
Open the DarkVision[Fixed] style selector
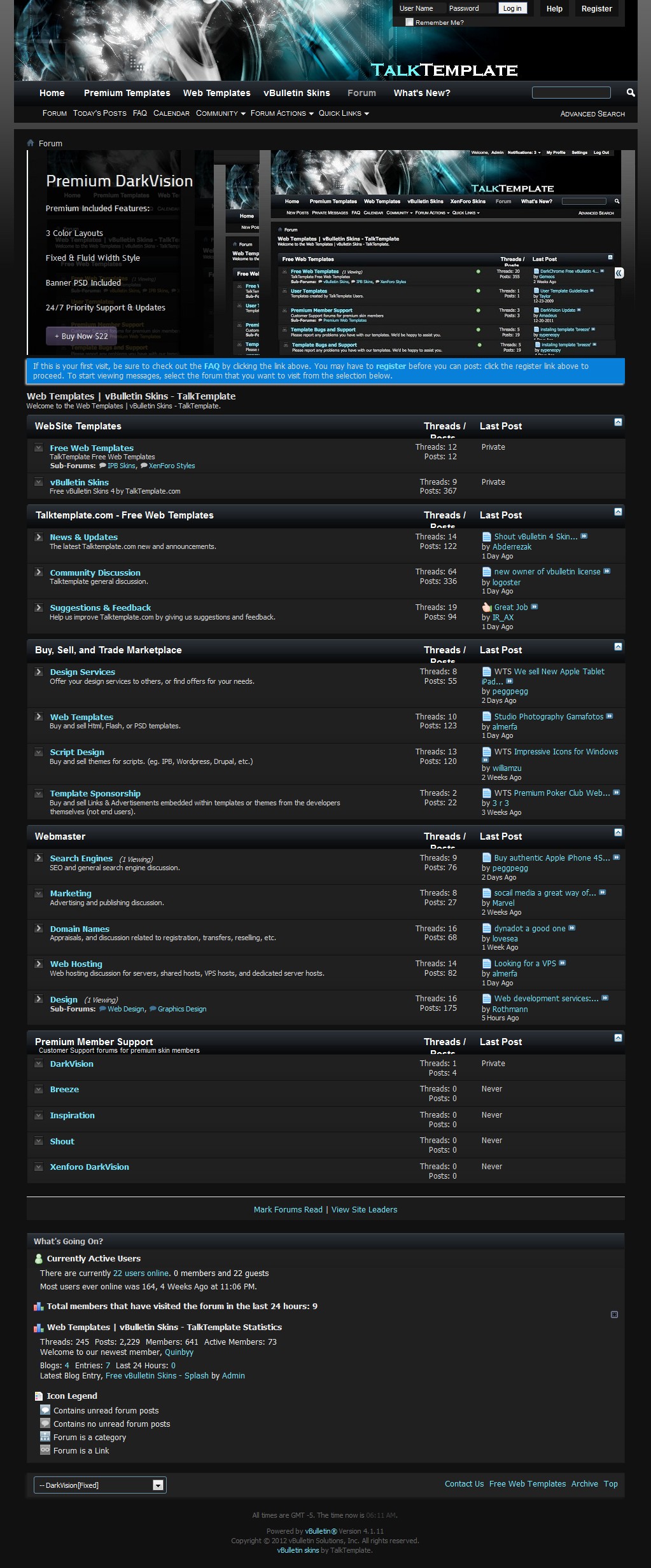point(100,1485)
